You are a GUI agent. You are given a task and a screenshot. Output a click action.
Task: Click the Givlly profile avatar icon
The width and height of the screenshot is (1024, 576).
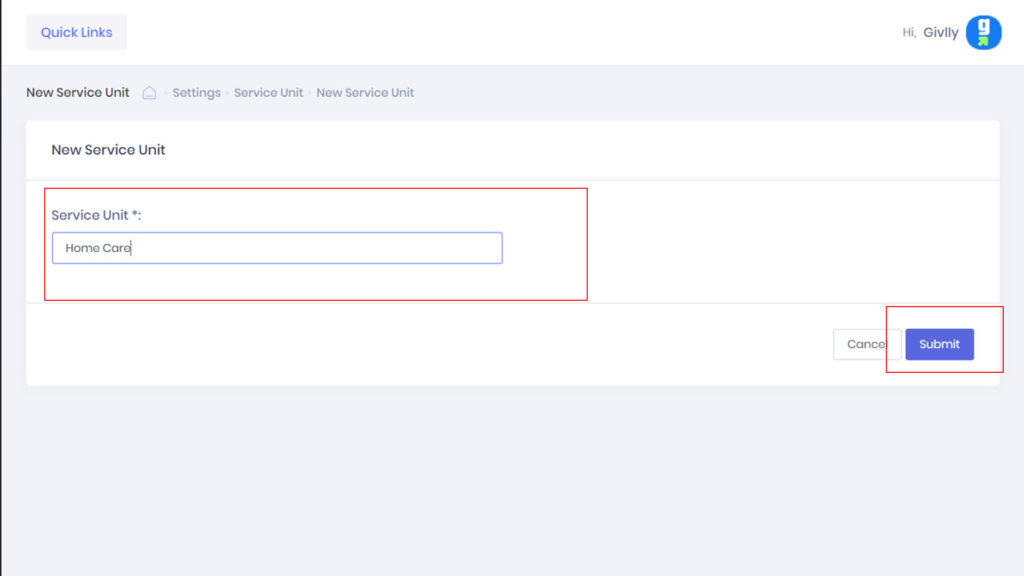983,32
